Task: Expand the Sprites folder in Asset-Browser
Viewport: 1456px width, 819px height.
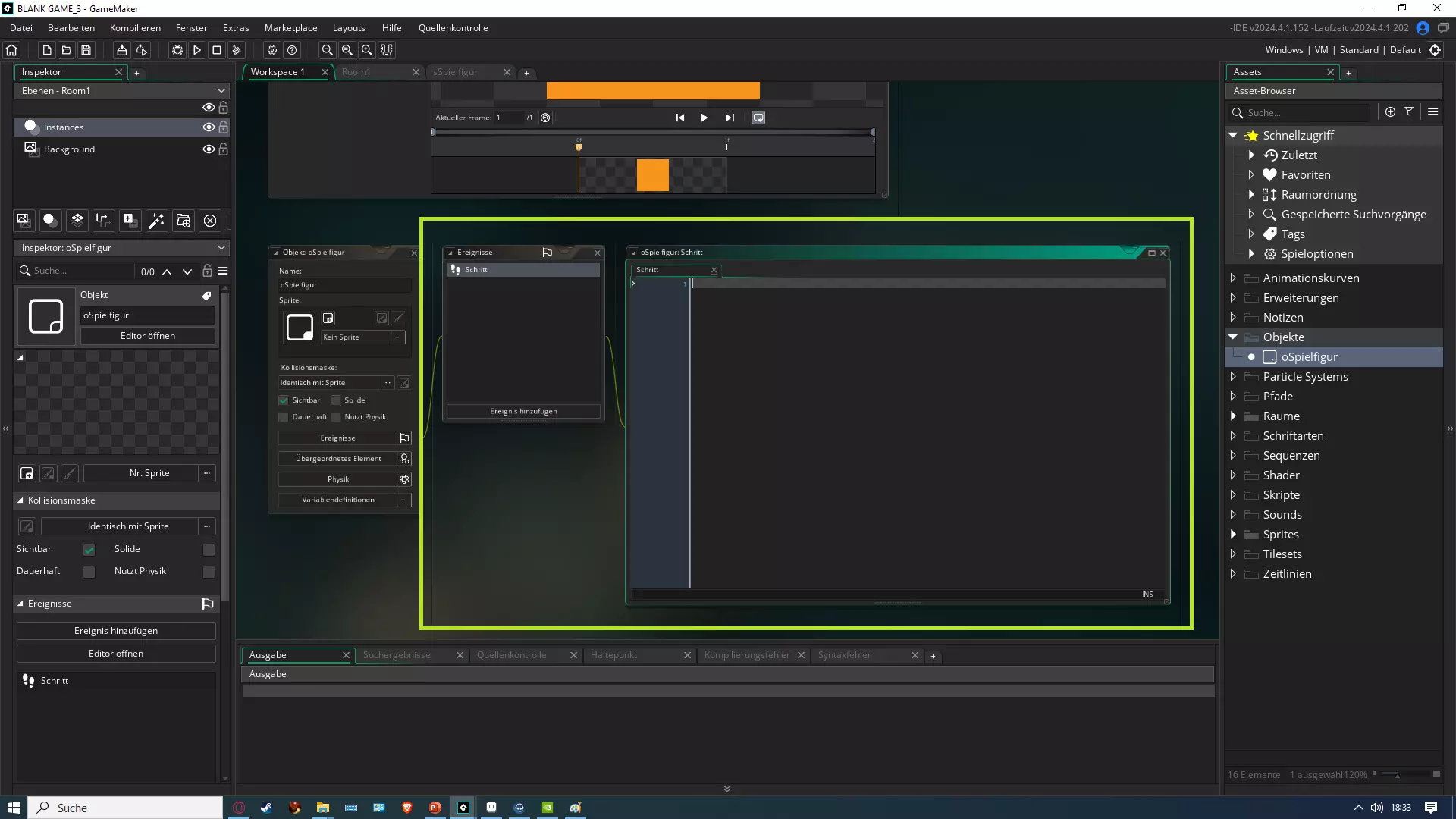Action: (1233, 535)
